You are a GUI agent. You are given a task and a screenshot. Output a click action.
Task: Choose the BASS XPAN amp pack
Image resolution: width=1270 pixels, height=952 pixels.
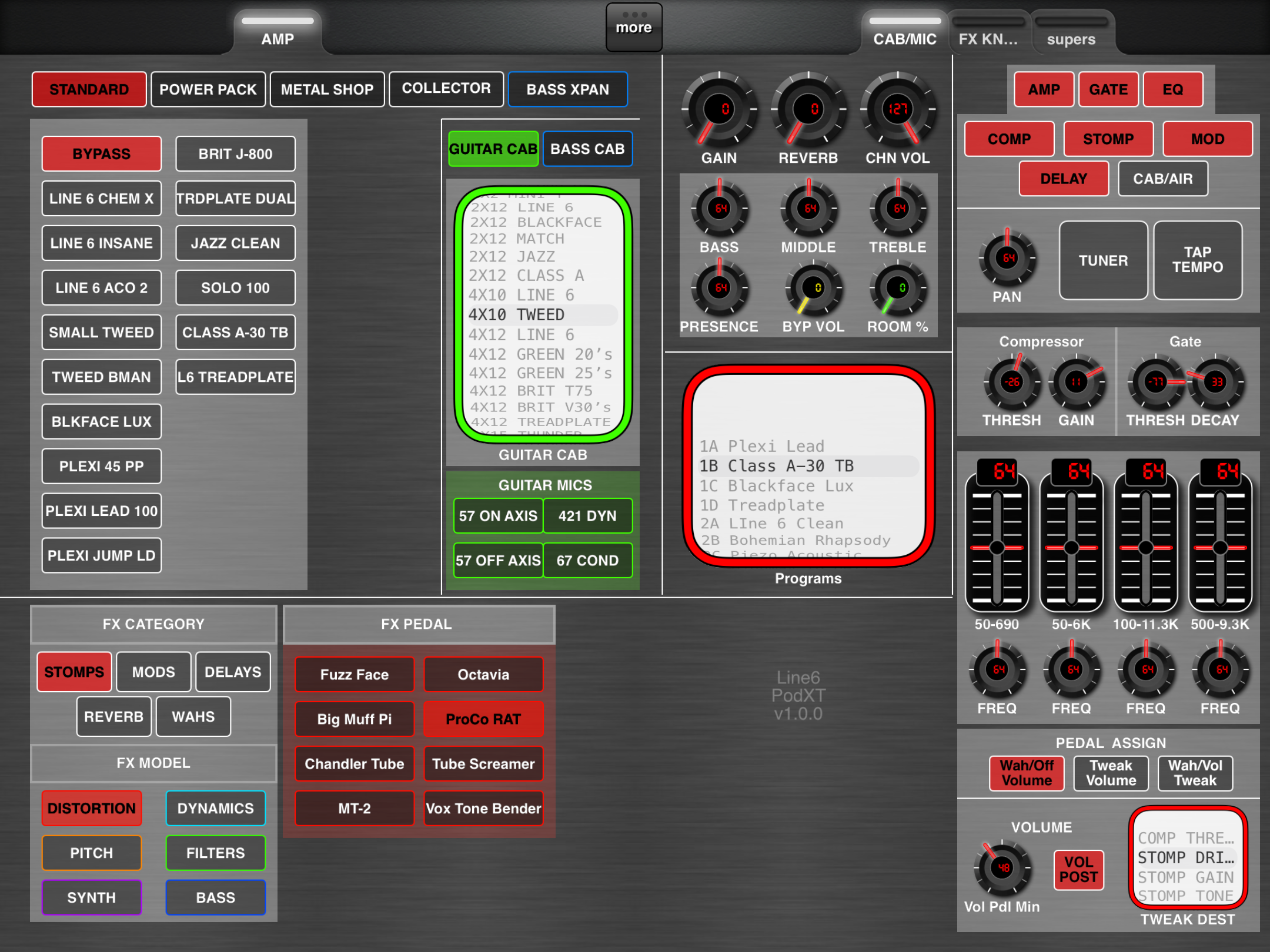click(x=568, y=89)
